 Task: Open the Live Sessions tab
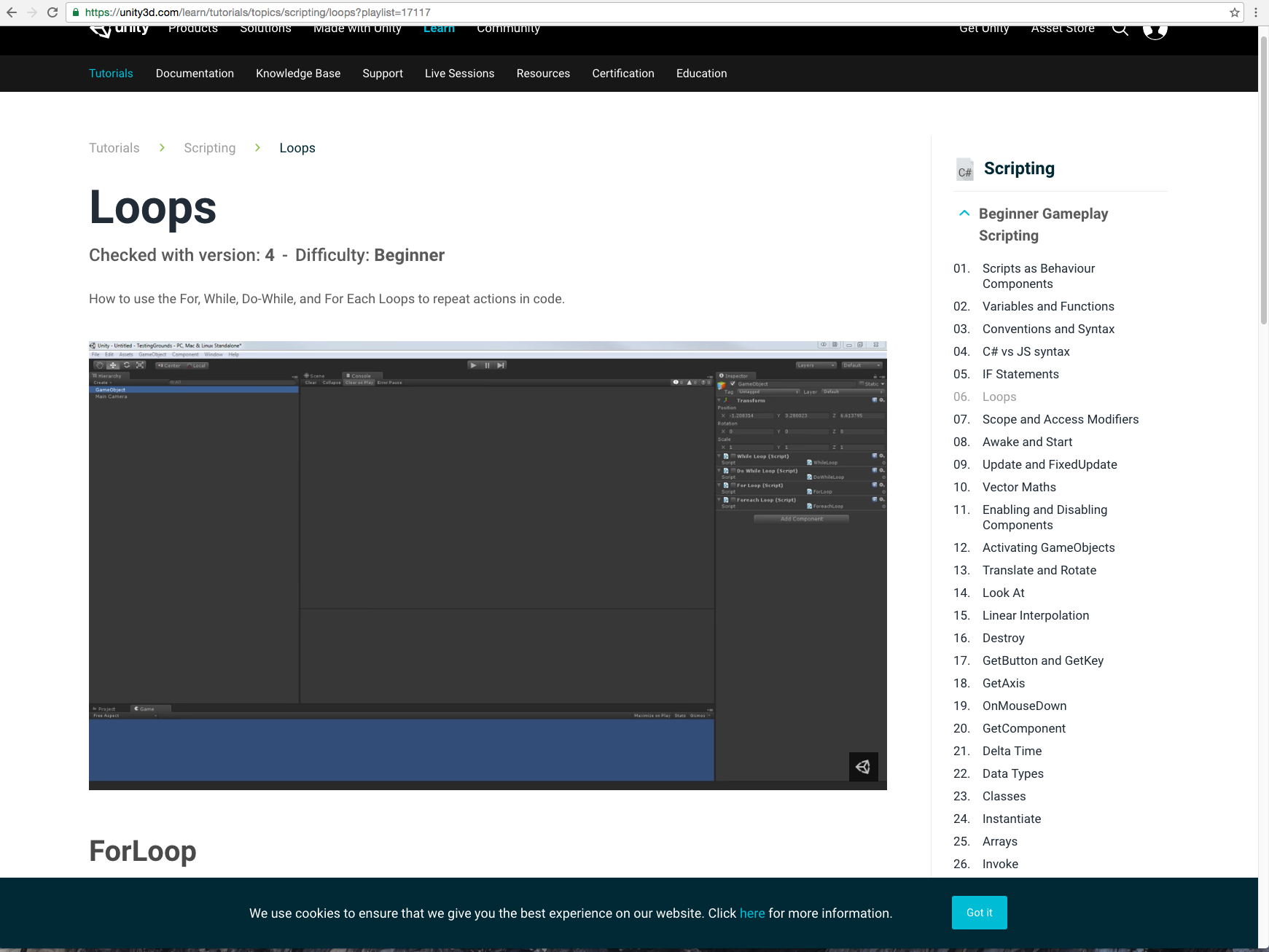pos(459,74)
